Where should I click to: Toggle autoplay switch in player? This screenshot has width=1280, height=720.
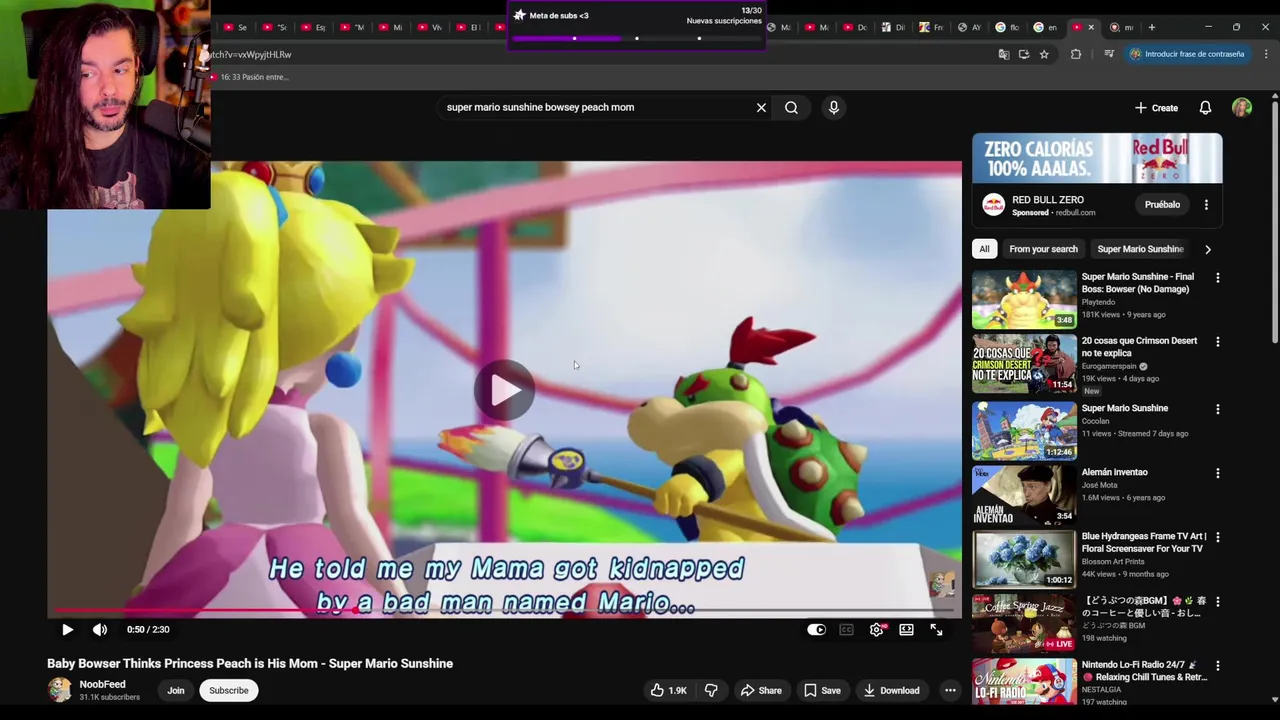(817, 630)
